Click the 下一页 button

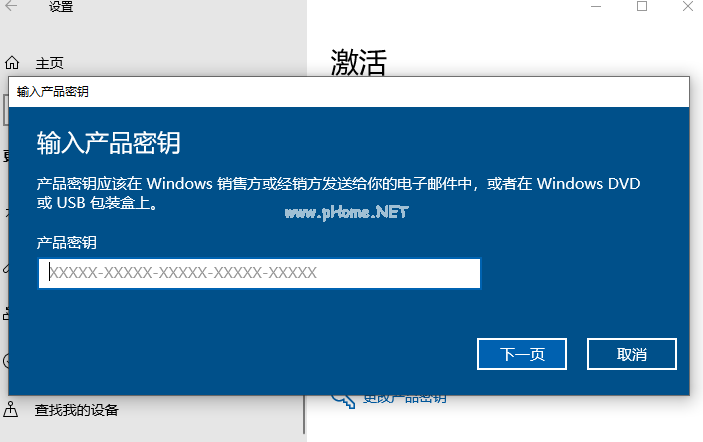tap(522, 354)
